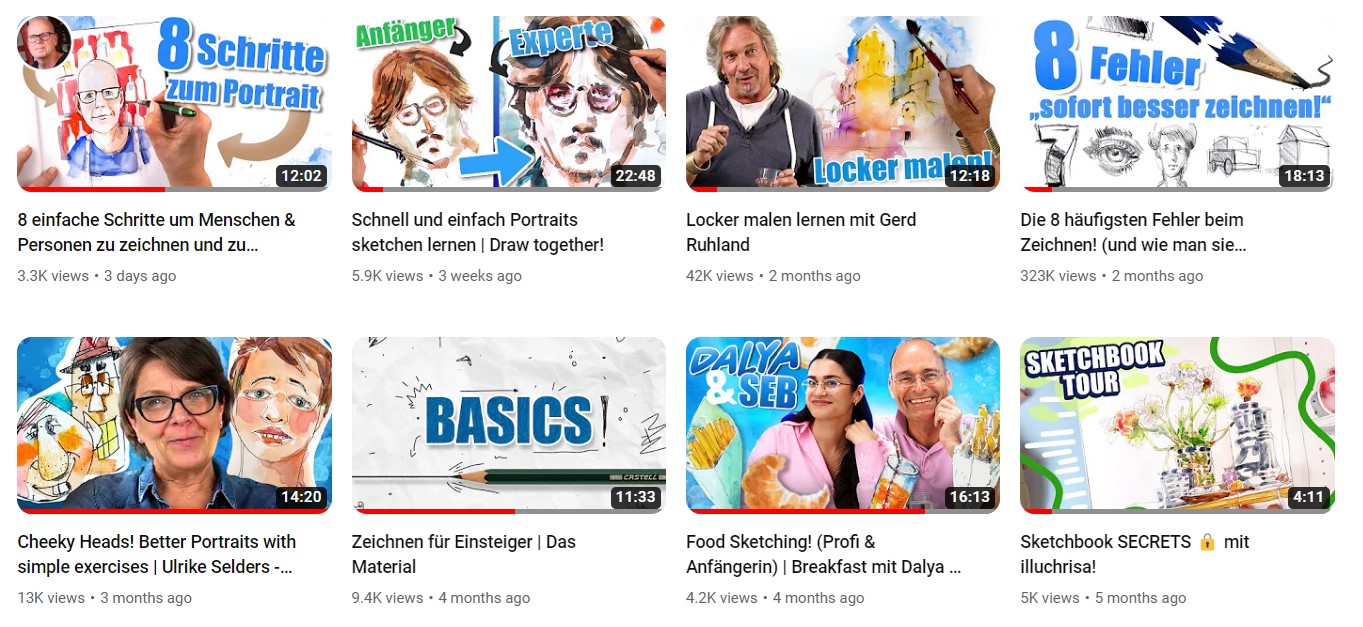Open the 'Anfänger Experte' portrait sketch thumbnail
The height and width of the screenshot is (627, 1363).
tap(508, 103)
